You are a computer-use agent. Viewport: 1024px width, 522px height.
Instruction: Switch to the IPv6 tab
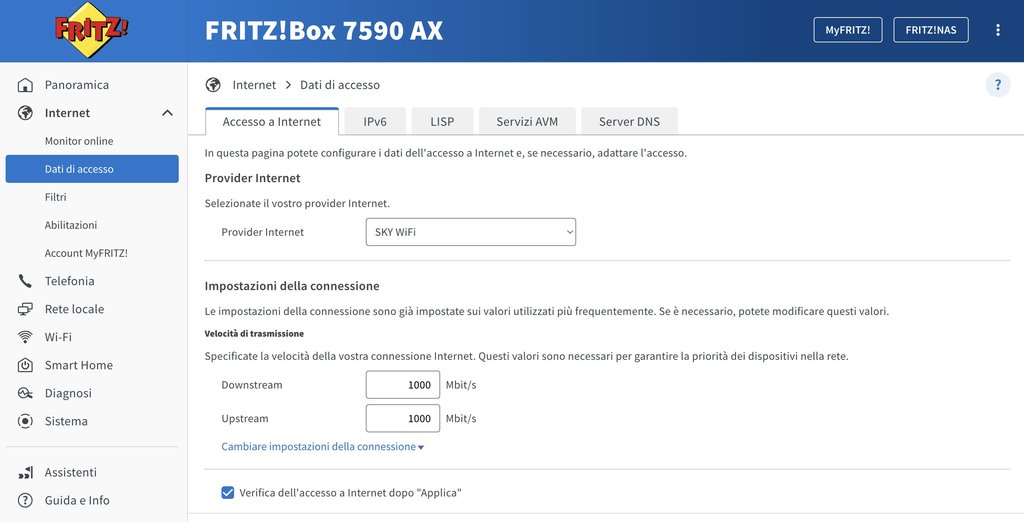click(375, 122)
